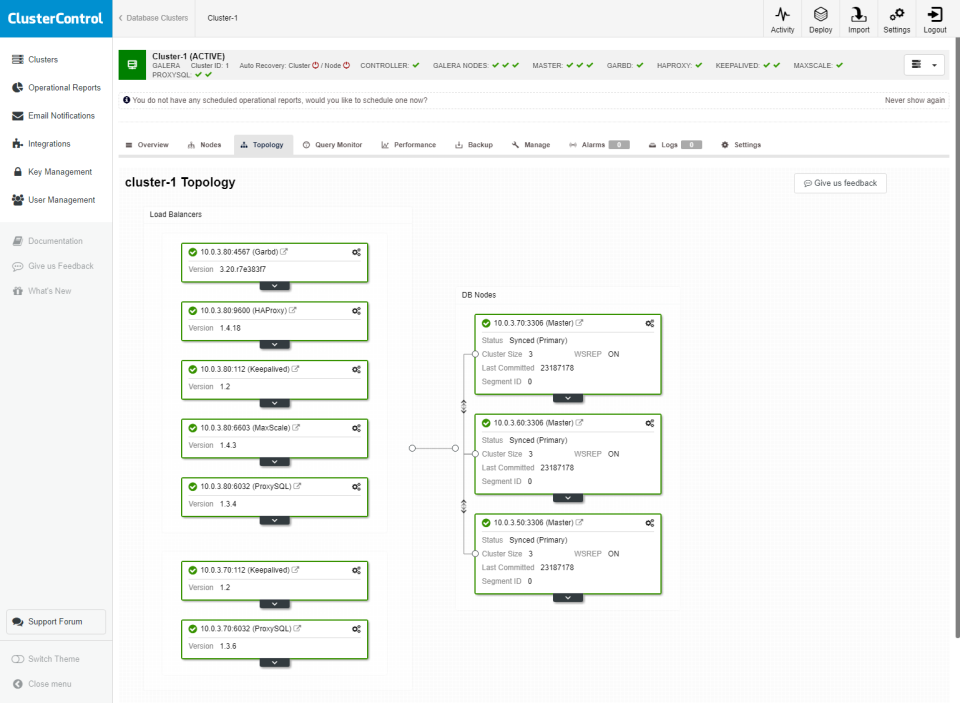Viewport: 960px width, 703px height.
Task: Open Key Management in sidebar
Action: click(x=53, y=172)
